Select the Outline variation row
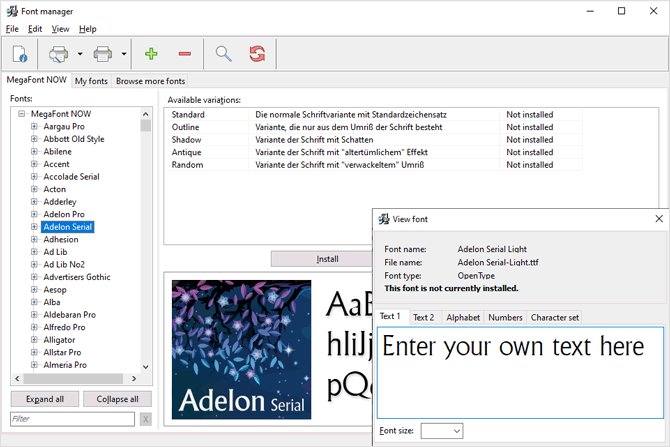This screenshot has height=447, width=670. [x=373, y=127]
